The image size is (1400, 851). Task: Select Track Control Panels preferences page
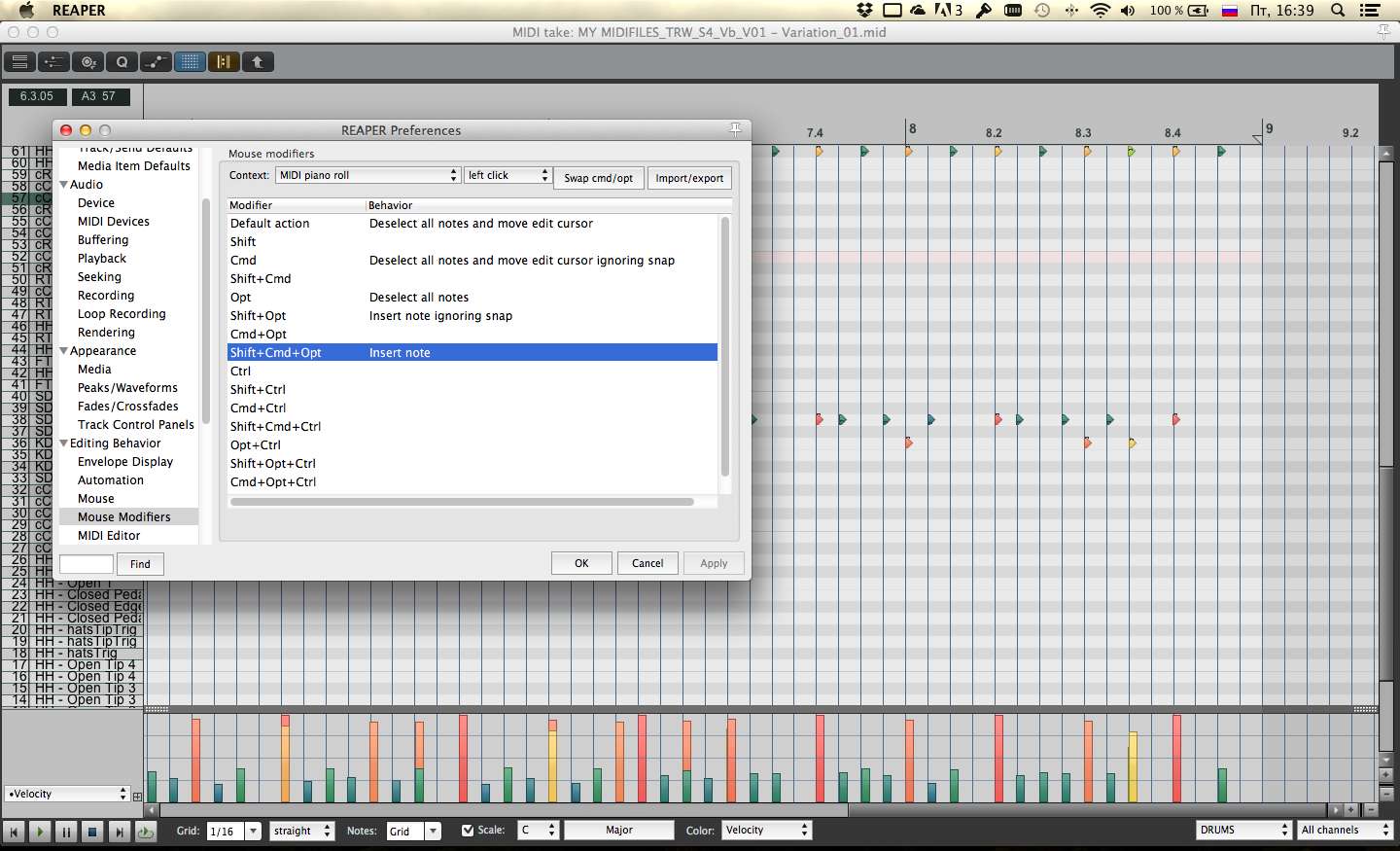tap(136, 425)
